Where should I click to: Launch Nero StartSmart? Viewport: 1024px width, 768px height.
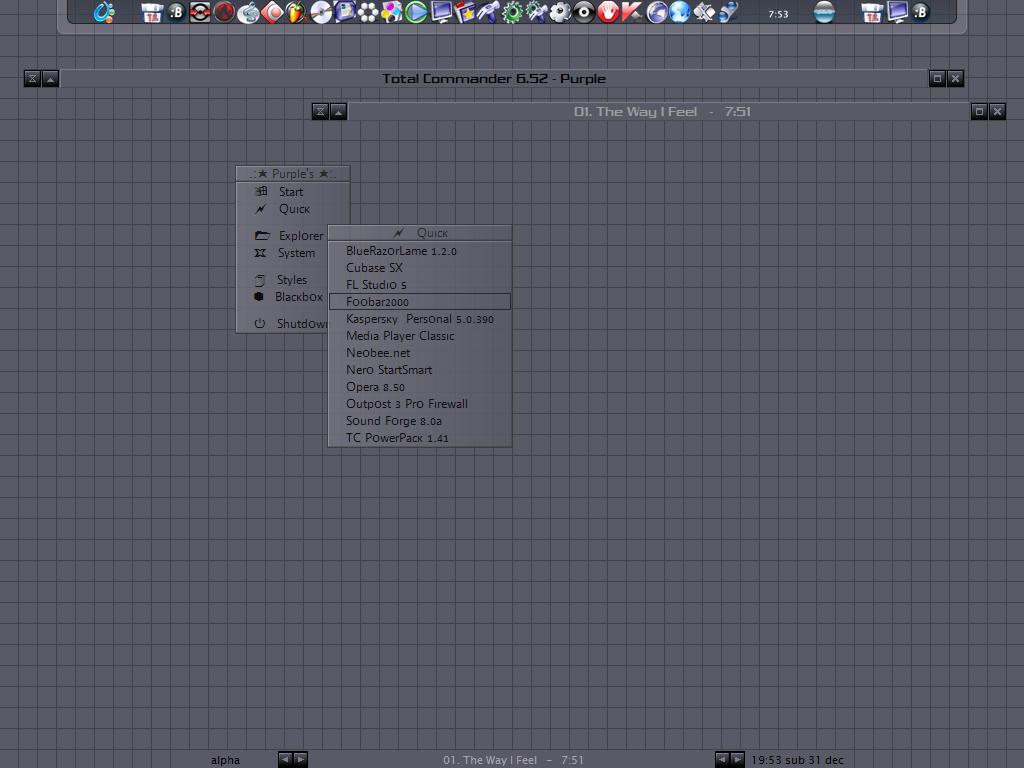(420, 370)
